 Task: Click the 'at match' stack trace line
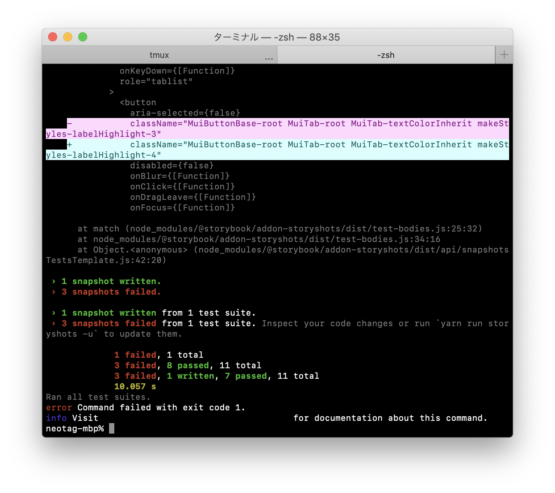click(280, 229)
